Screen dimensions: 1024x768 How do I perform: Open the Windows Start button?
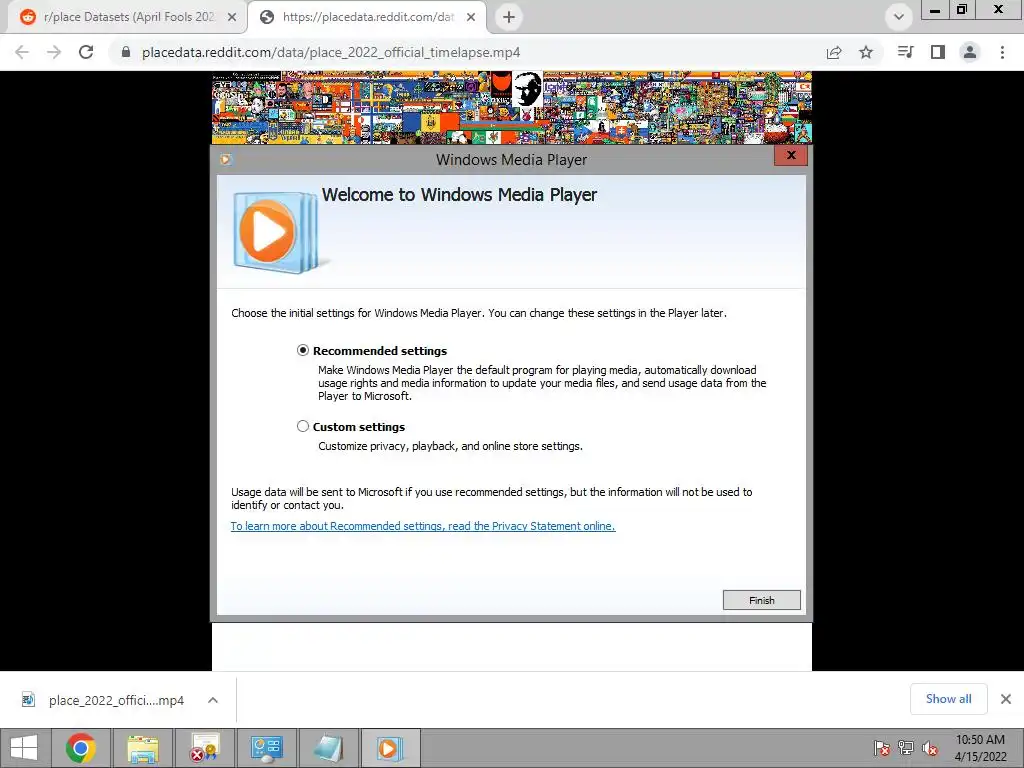click(x=24, y=748)
